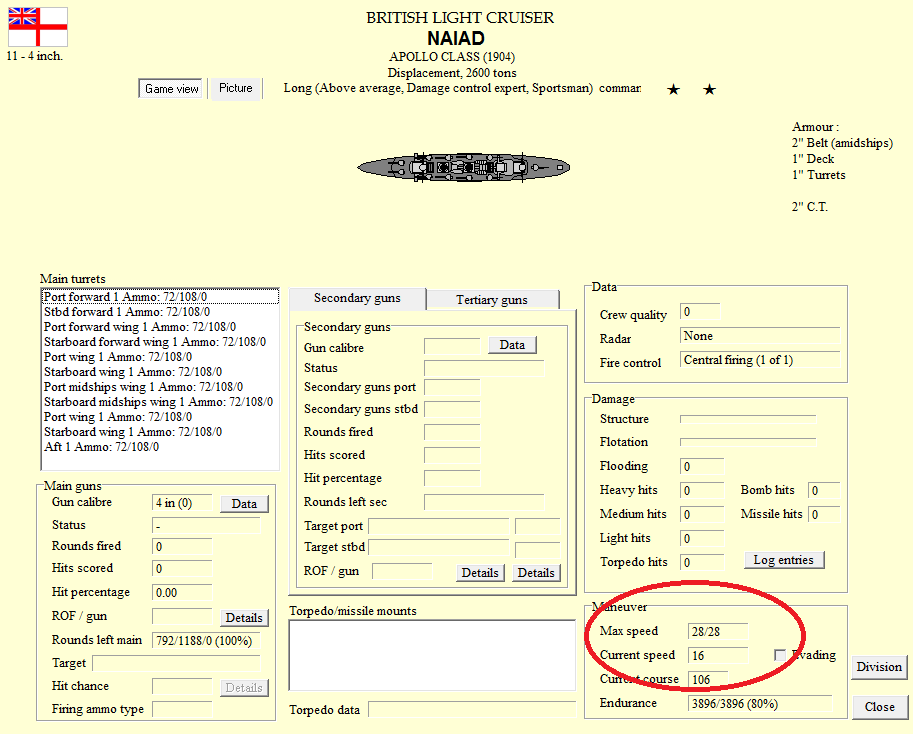This screenshot has width=913, height=734.
Task: Click the Current speed field
Action: click(718, 655)
